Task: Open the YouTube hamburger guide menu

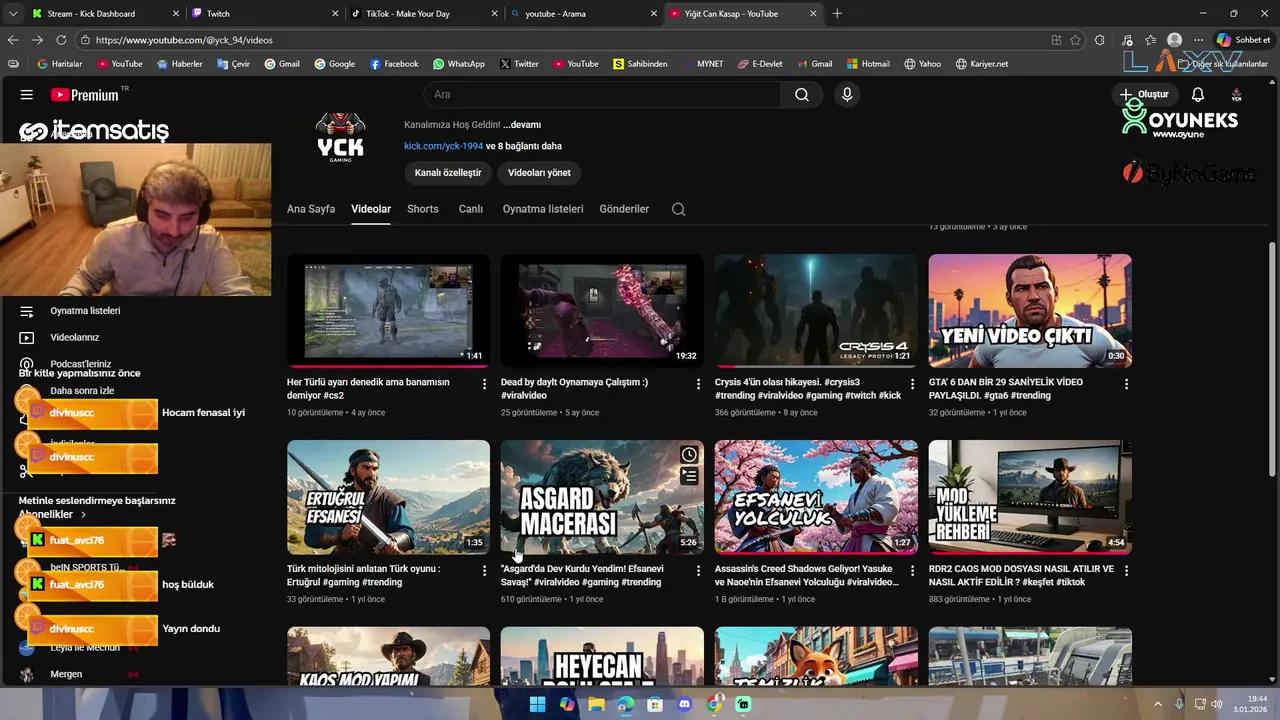Action: [x=27, y=95]
